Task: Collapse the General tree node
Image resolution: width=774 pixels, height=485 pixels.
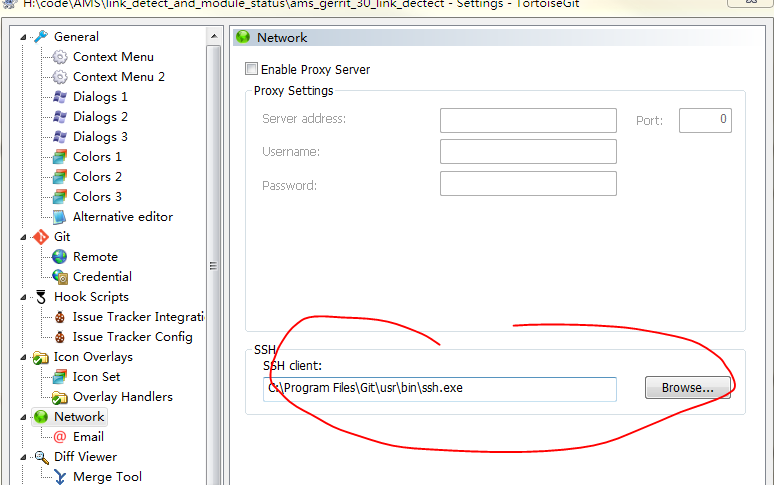Action: 23,37
